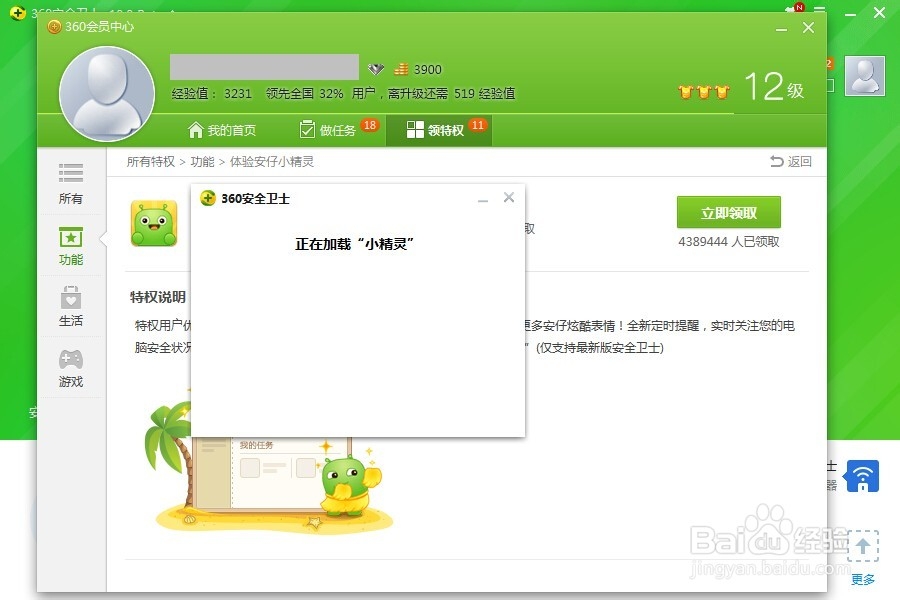Click the 所有特权 breadcrumb link
This screenshot has height=600, width=900.
pyautogui.click(x=150, y=162)
